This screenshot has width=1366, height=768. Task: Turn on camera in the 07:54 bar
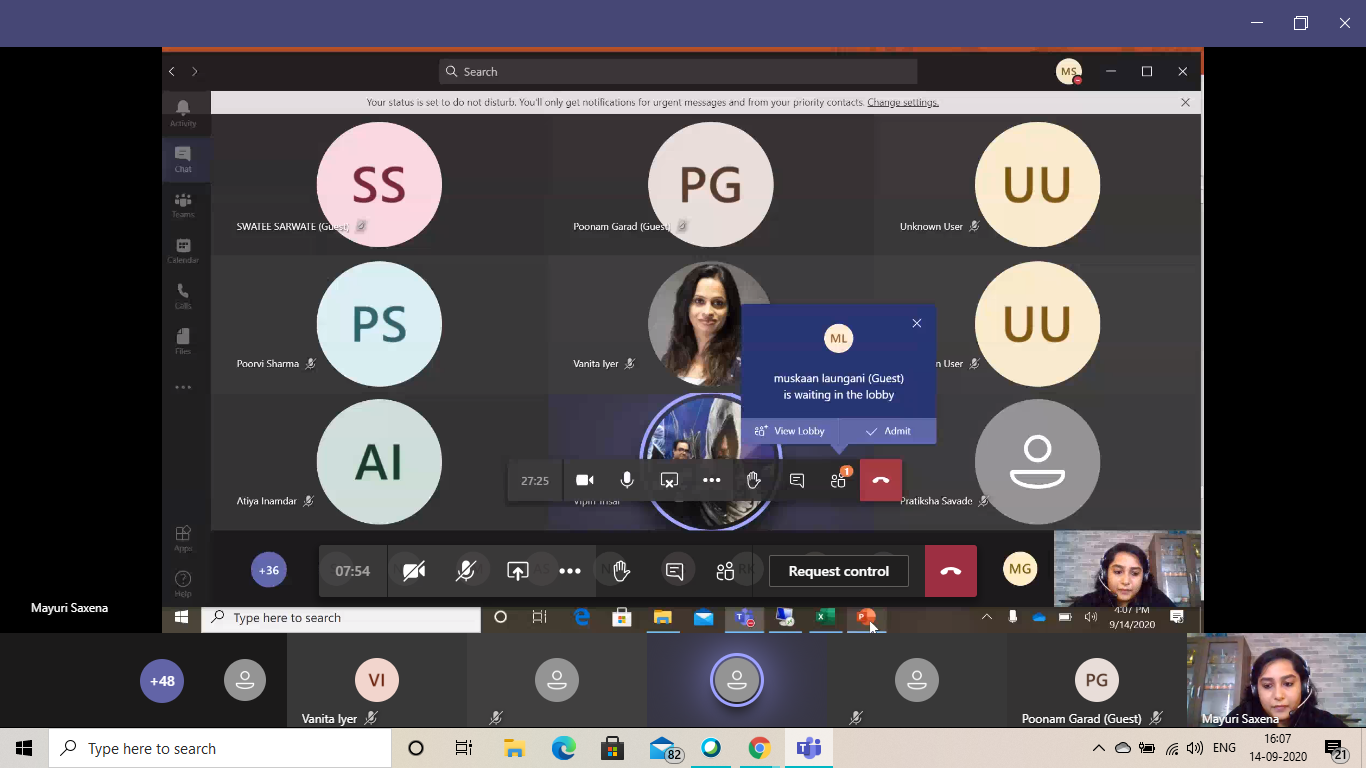414,571
